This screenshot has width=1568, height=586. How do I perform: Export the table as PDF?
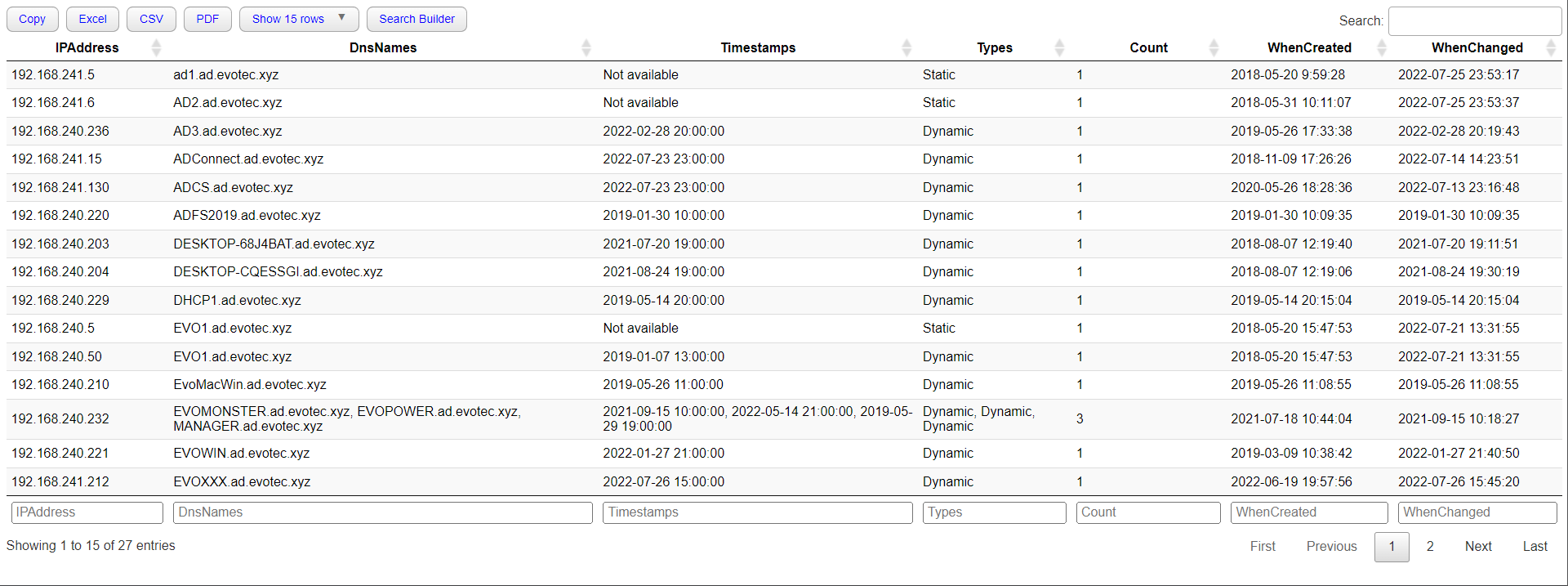point(207,19)
